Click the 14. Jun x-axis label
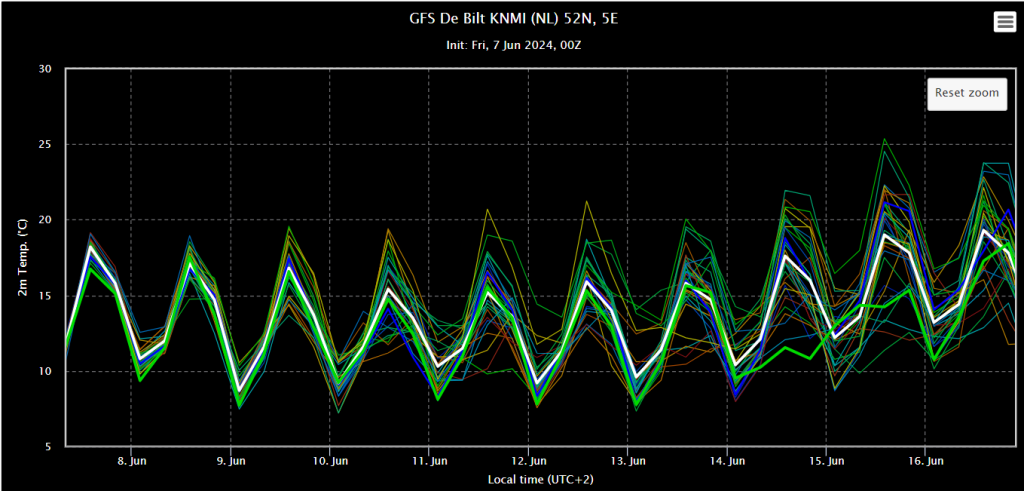 727,461
